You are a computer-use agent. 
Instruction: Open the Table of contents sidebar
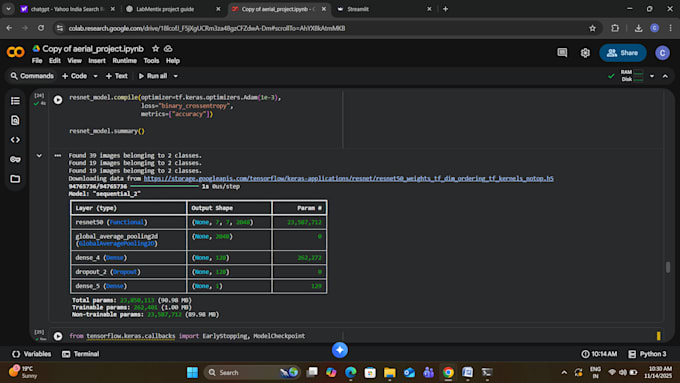(x=15, y=101)
